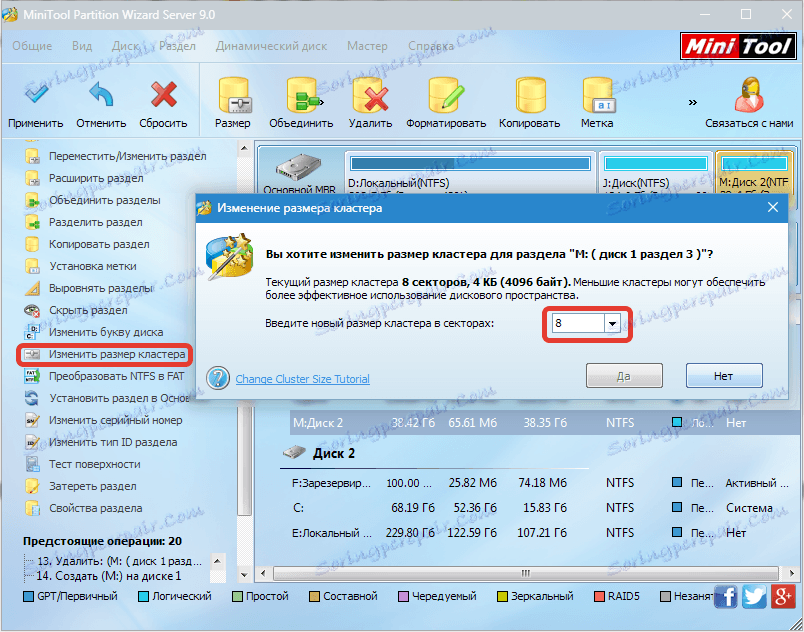Click the Нет button in dialog
This screenshot has height=632, width=804.
[724, 376]
